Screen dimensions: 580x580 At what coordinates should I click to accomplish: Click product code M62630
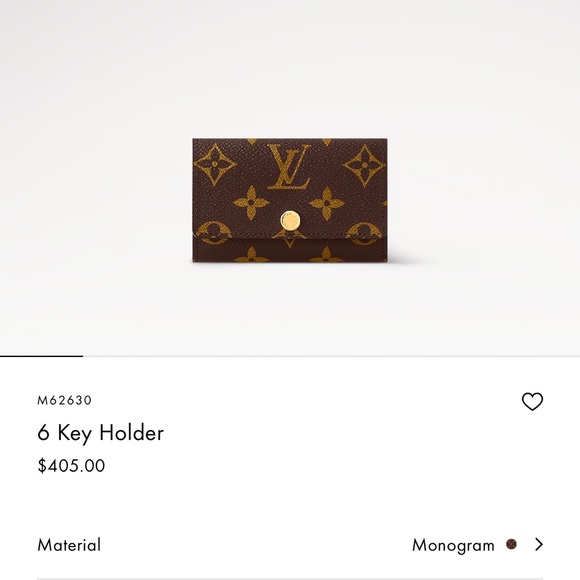(x=64, y=400)
